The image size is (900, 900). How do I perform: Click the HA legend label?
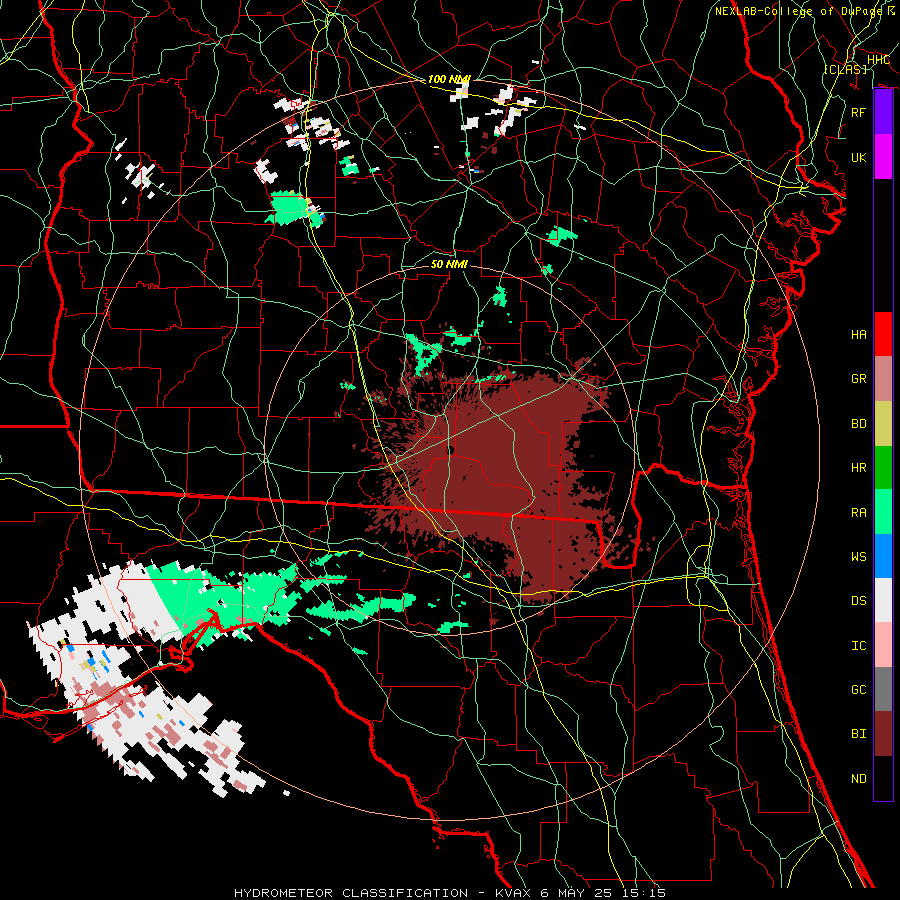pyautogui.click(x=858, y=335)
